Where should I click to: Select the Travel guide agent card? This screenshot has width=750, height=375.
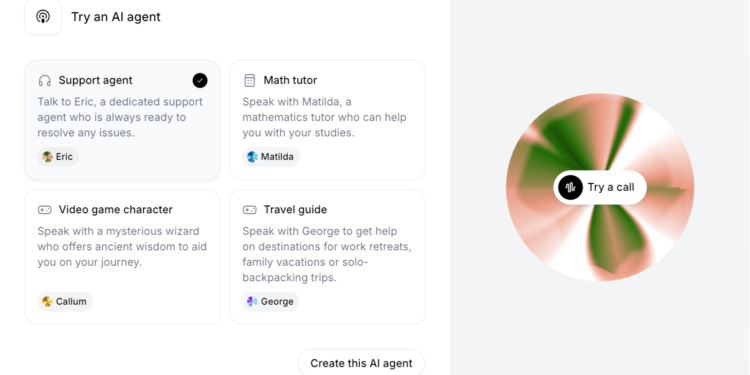click(327, 257)
